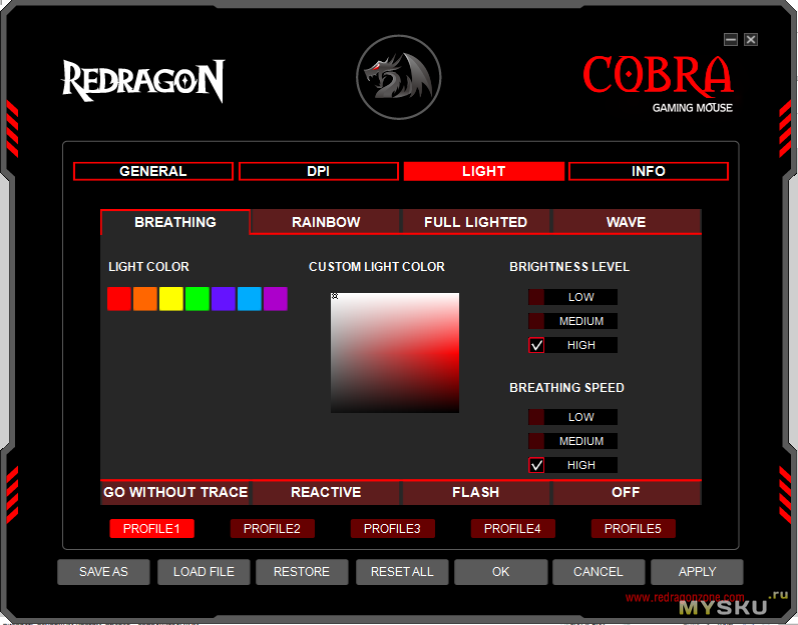Set brightness level to LOW
Image resolution: width=798 pixels, height=625 pixels.
point(573,297)
